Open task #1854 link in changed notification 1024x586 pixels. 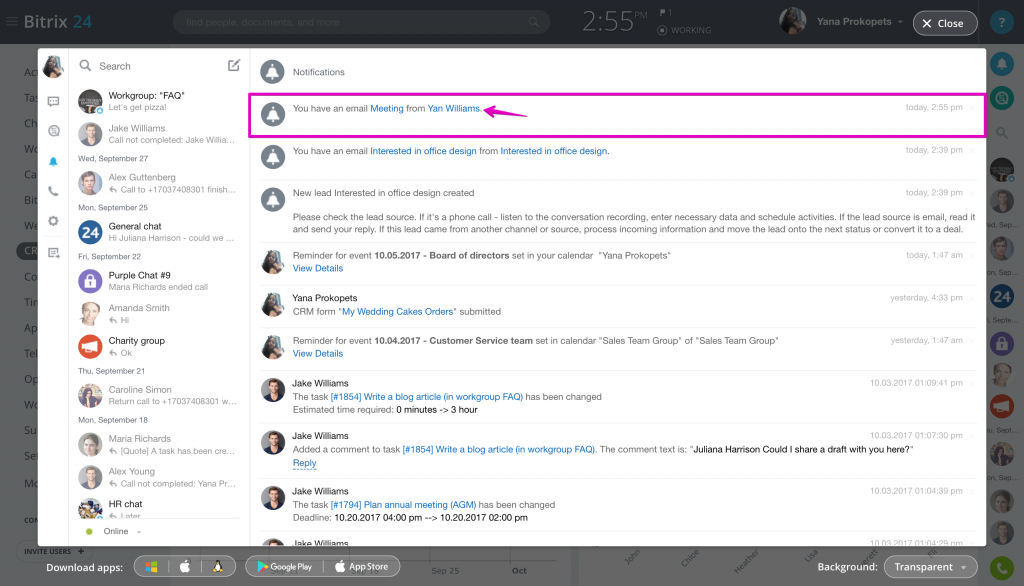[x=426, y=397]
